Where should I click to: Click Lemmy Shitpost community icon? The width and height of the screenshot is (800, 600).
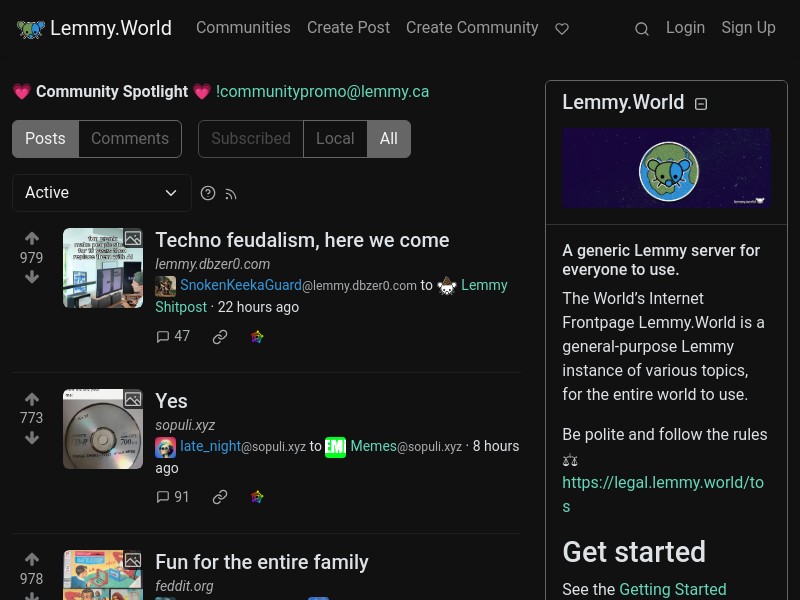tap(447, 286)
